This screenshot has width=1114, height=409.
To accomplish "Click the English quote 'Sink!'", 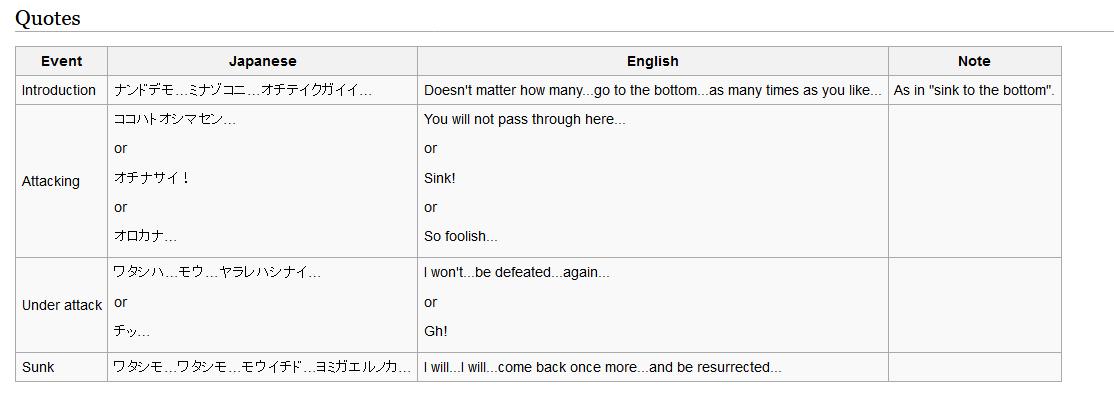I will [439, 178].
